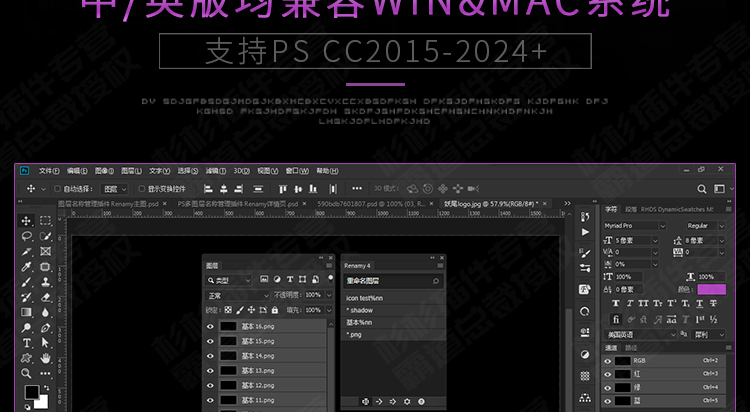Click the search magnifier in options bar

click(702, 189)
